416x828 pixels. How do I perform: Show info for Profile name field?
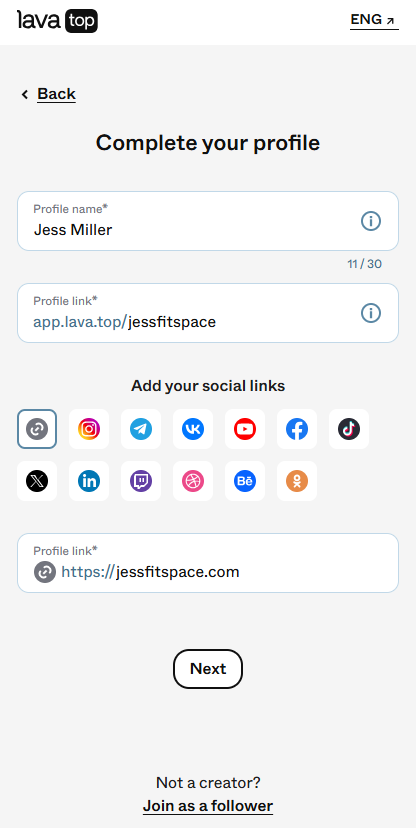tap(371, 221)
